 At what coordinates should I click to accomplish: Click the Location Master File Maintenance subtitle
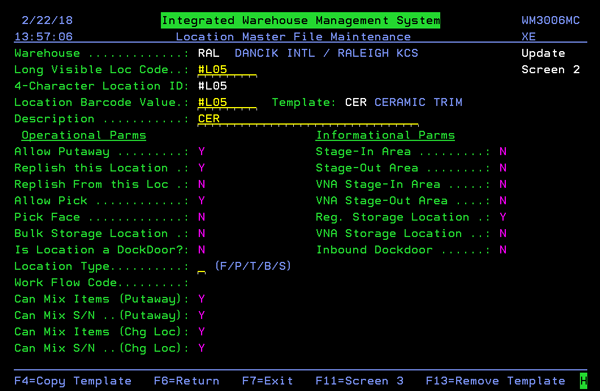click(293, 37)
